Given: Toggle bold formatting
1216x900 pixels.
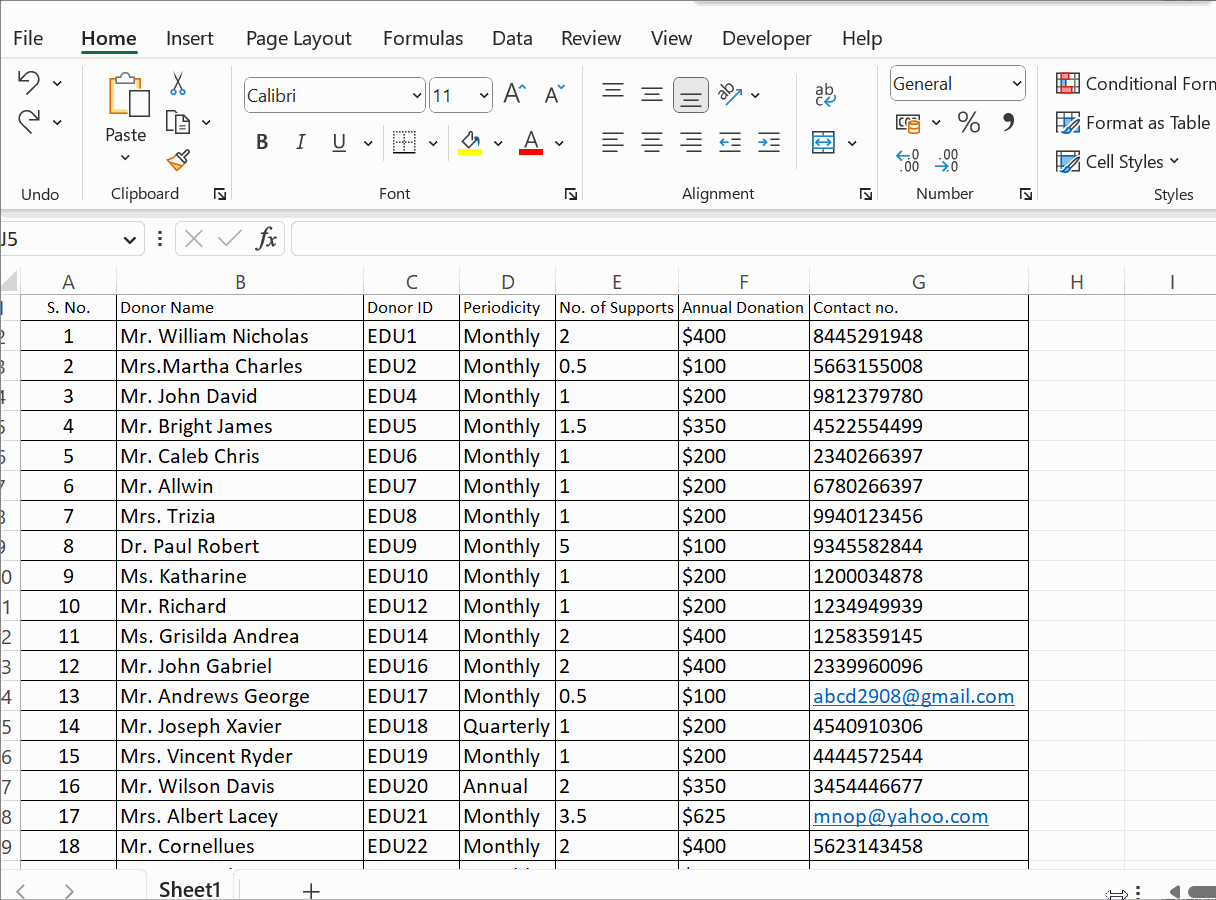Looking at the screenshot, I should click(x=261, y=141).
